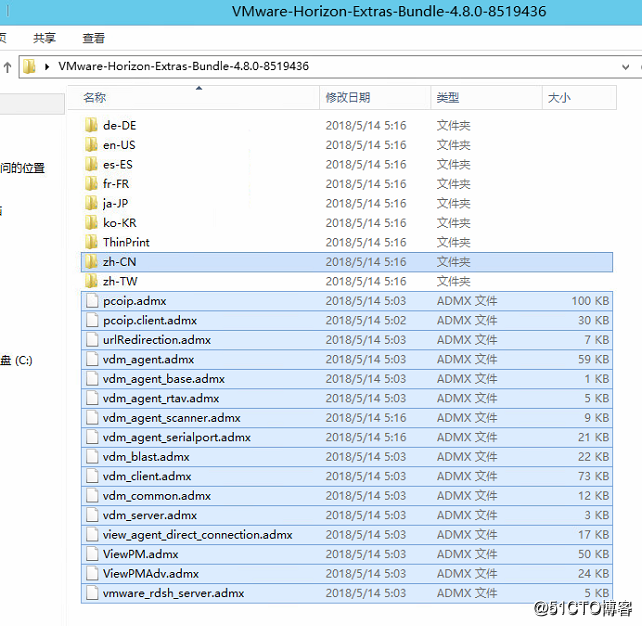Select the file name vdm_agent_scanner.admx
The height and width of the screenshot is (626, 642).
(172, 418)
